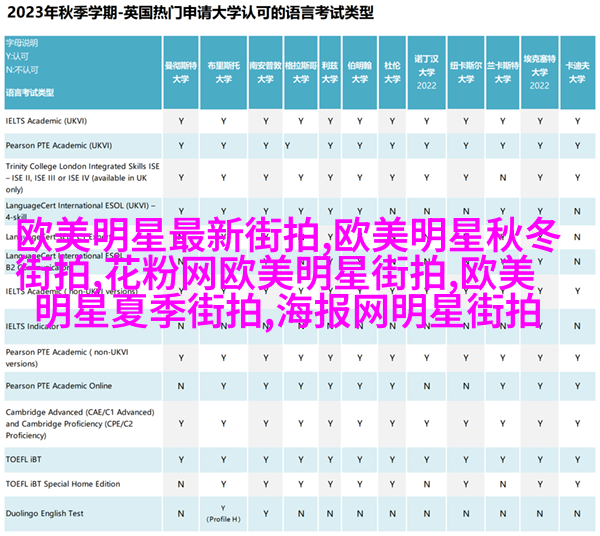Click TOEFL iBT Special Home Edition 'Y' under 纽卡斯尔大学

(466, 484)
